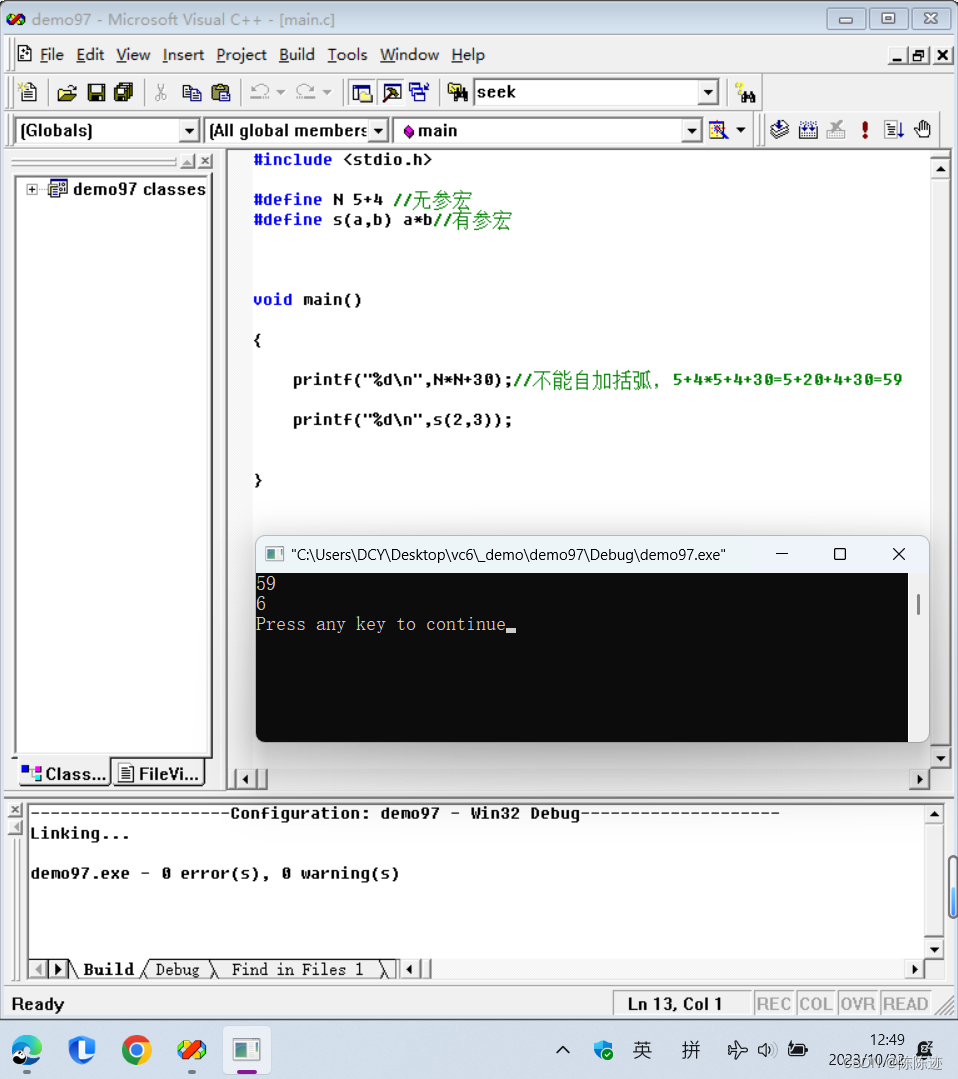Click the Stop Build toolbar icon

pos(835,129)
